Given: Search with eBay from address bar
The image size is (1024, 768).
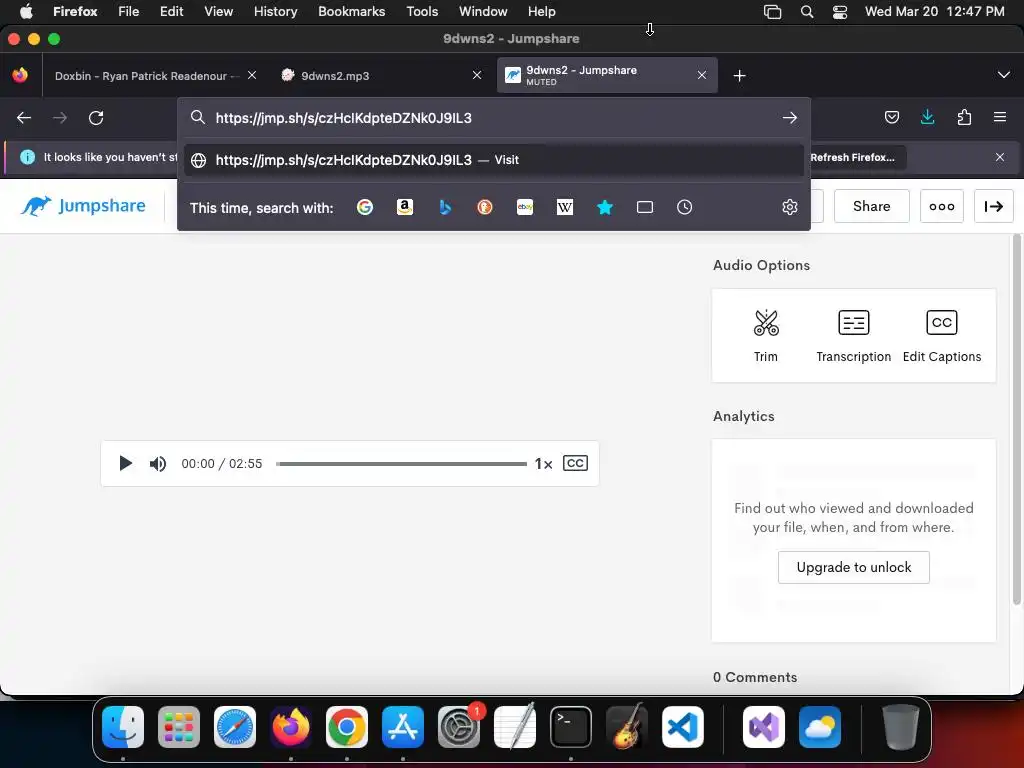Looking at the screenshot, I should (x=525, y=207).
